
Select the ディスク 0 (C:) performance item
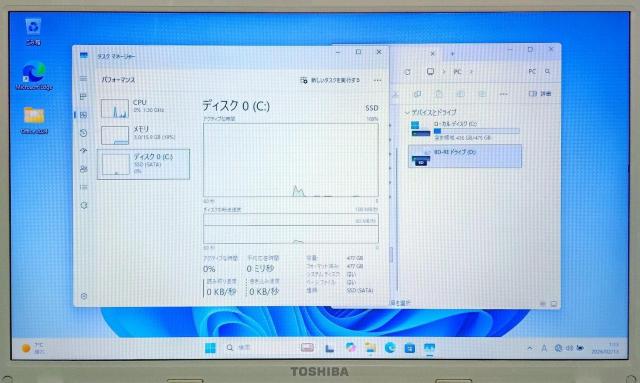point(143,164)
